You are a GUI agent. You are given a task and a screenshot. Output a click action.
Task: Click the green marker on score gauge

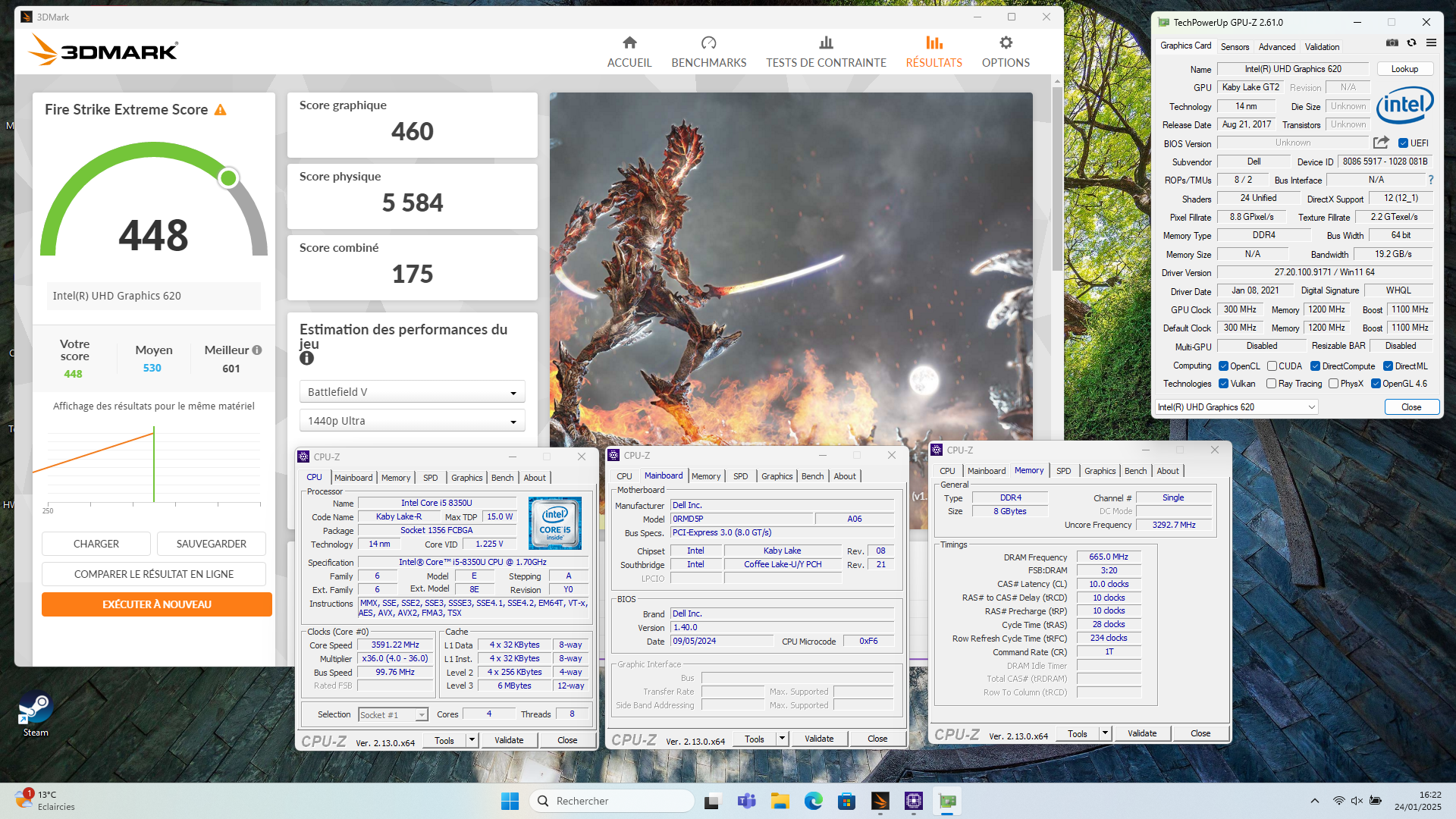point(228,178)
